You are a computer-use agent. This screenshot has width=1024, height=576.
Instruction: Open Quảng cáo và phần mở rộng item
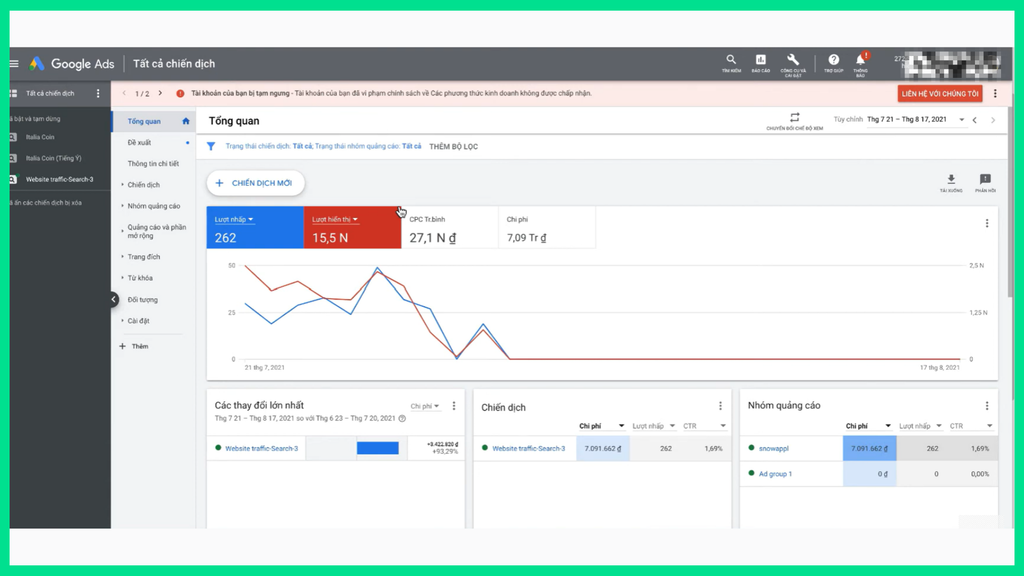click(x=157, y=231)
